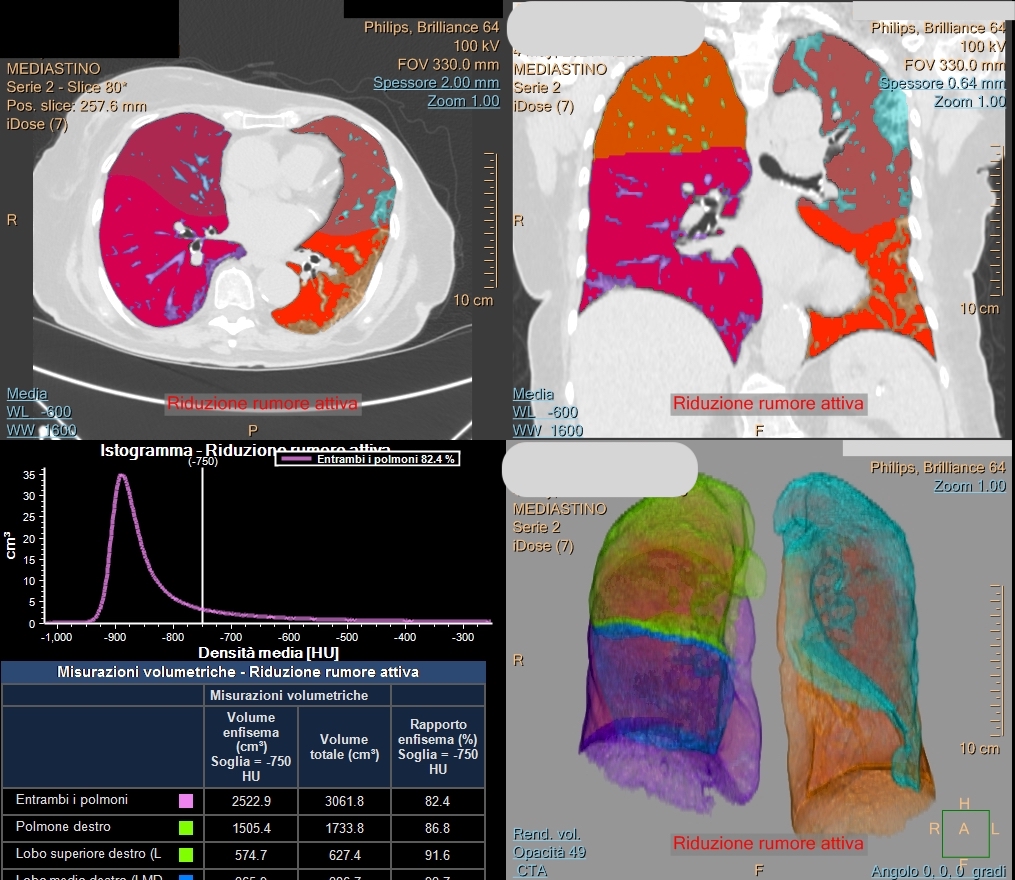Click 'Opacità 49' in 3D view
The height and width of the screenshot is (880, 1015).
pos(549,852)
